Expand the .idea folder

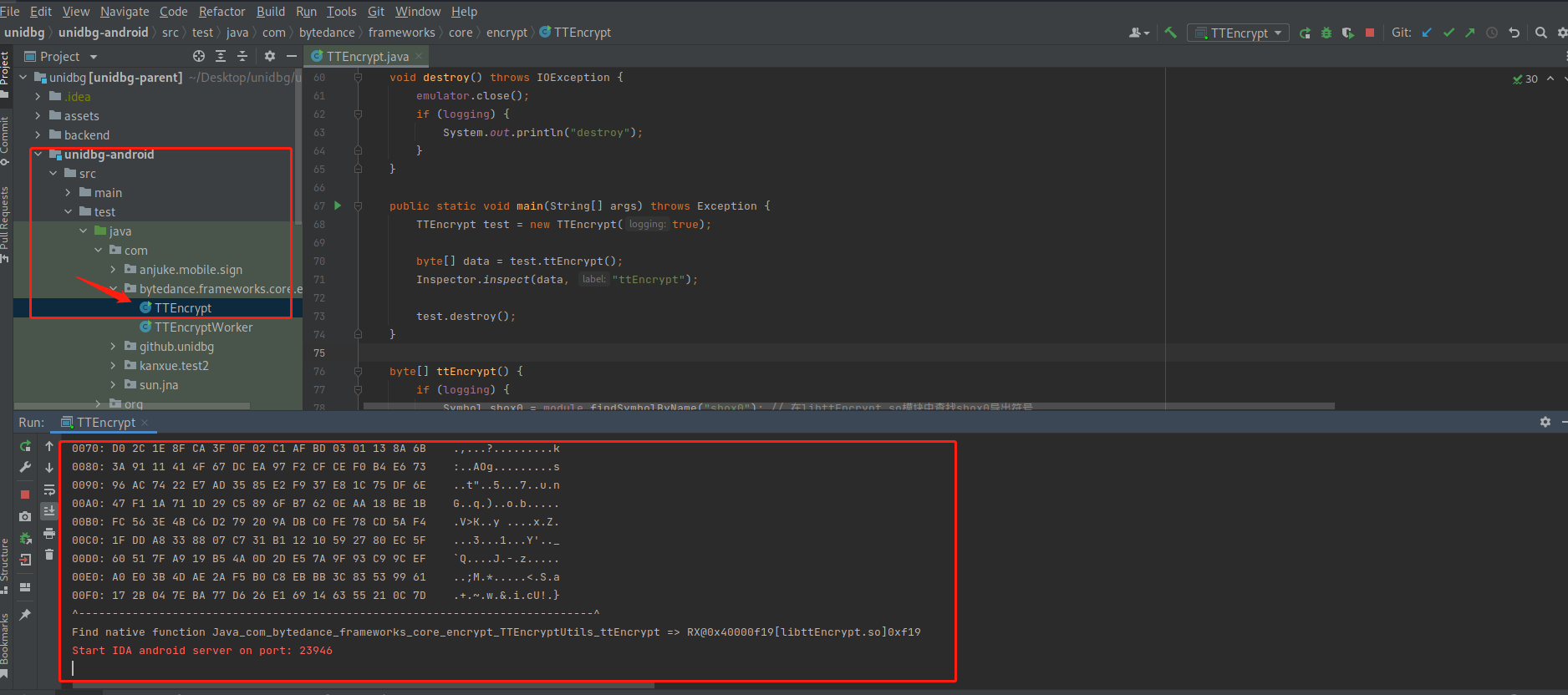[x=38, y=97]
